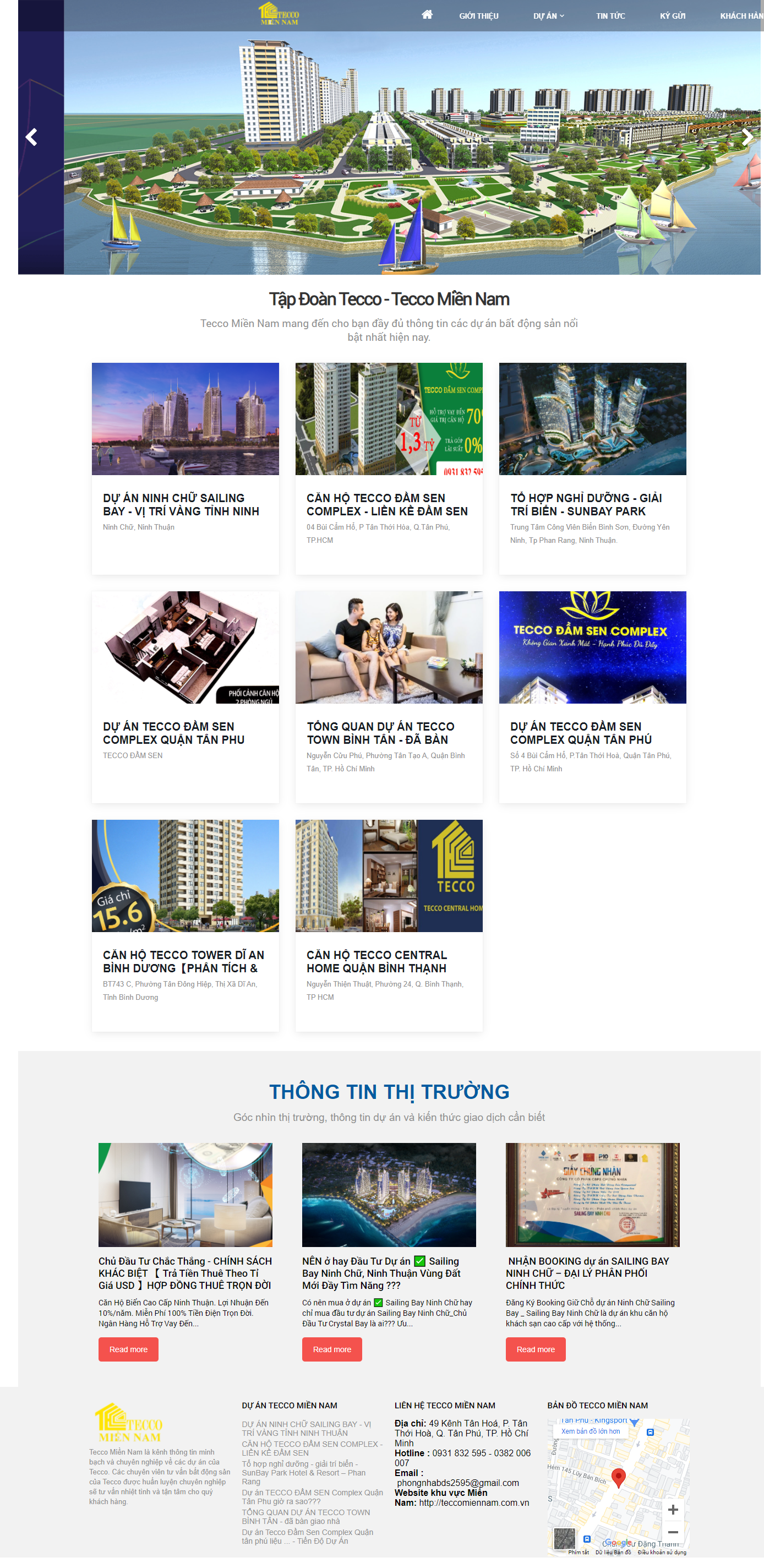Open footer link 'DỰ ÁN NINH CHỮ SAILING BAY'
Image resolution: width=764 pixels, height=1568 pixels.
click(x=306, y=1429)
